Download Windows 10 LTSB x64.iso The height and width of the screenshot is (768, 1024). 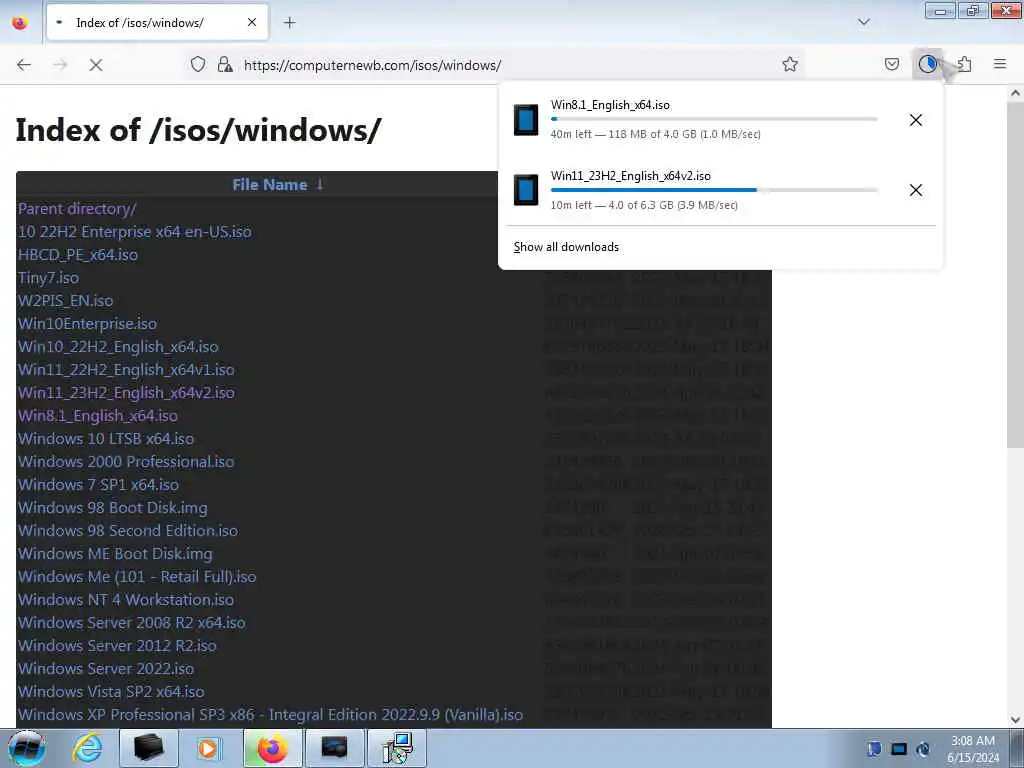pos(106,439)
